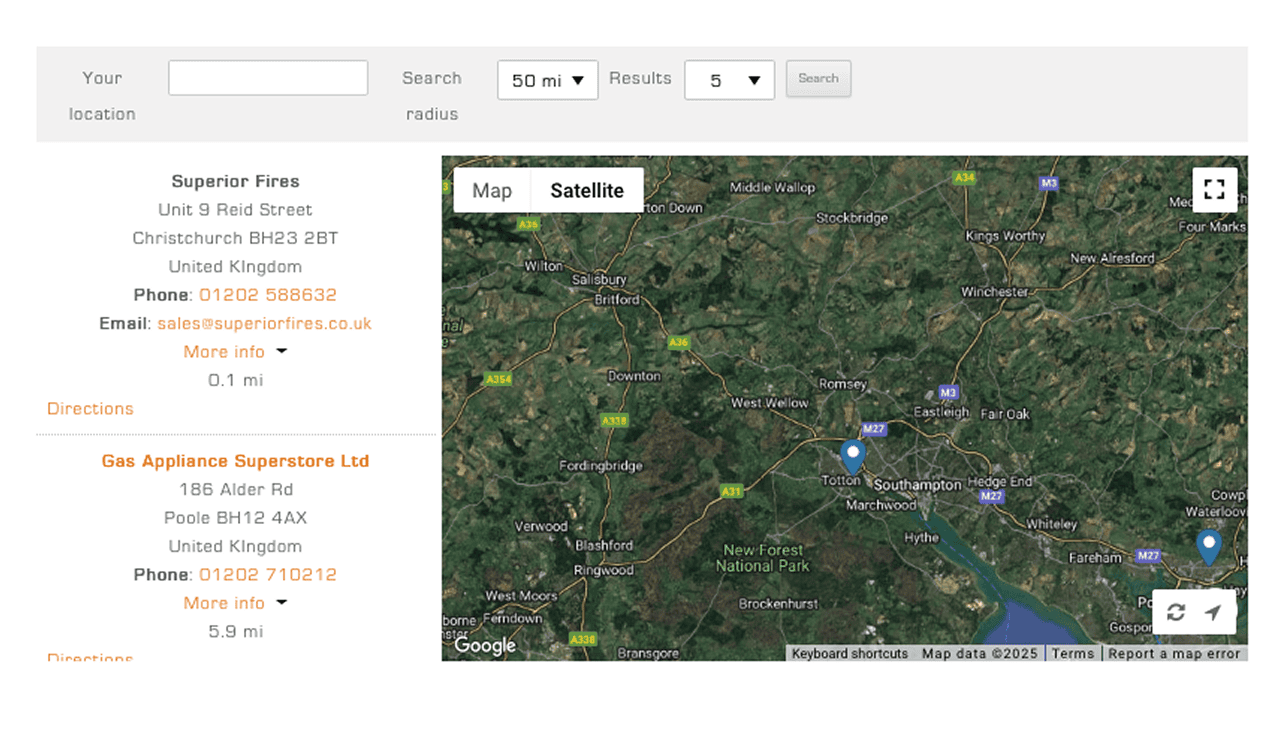
Task: Click the blue map pin near Fareham
Action: point(1209,546)
